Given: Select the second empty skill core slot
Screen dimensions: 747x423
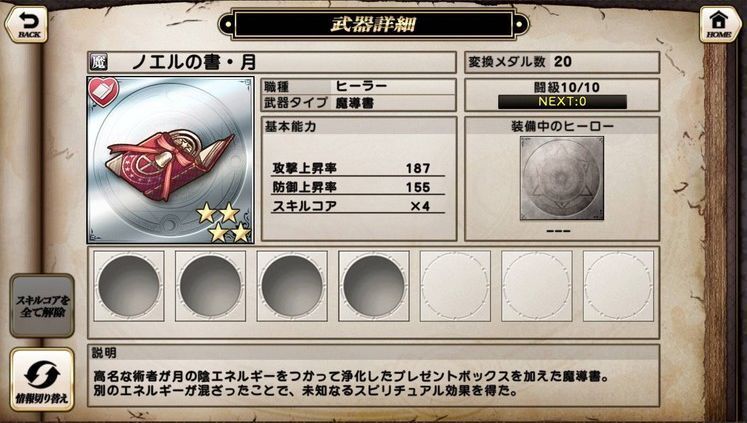Looking at the screenshot, I should click(x=211, y=286).
